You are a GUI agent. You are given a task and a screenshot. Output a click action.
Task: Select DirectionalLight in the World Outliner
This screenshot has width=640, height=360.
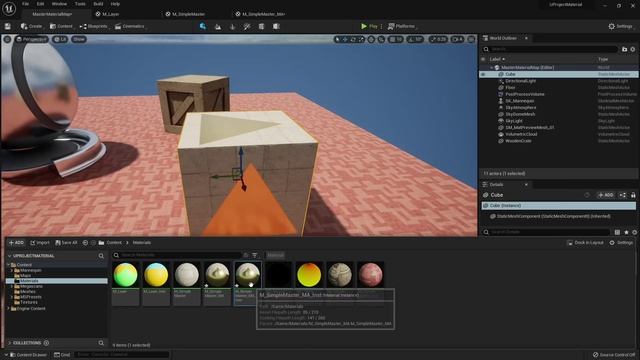[x=520, y=81]
